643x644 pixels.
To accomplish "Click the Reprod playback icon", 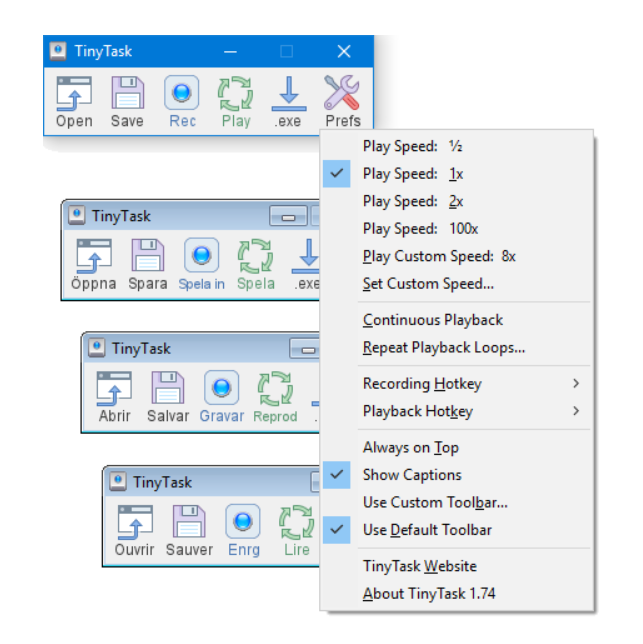I will pos(276,389).
